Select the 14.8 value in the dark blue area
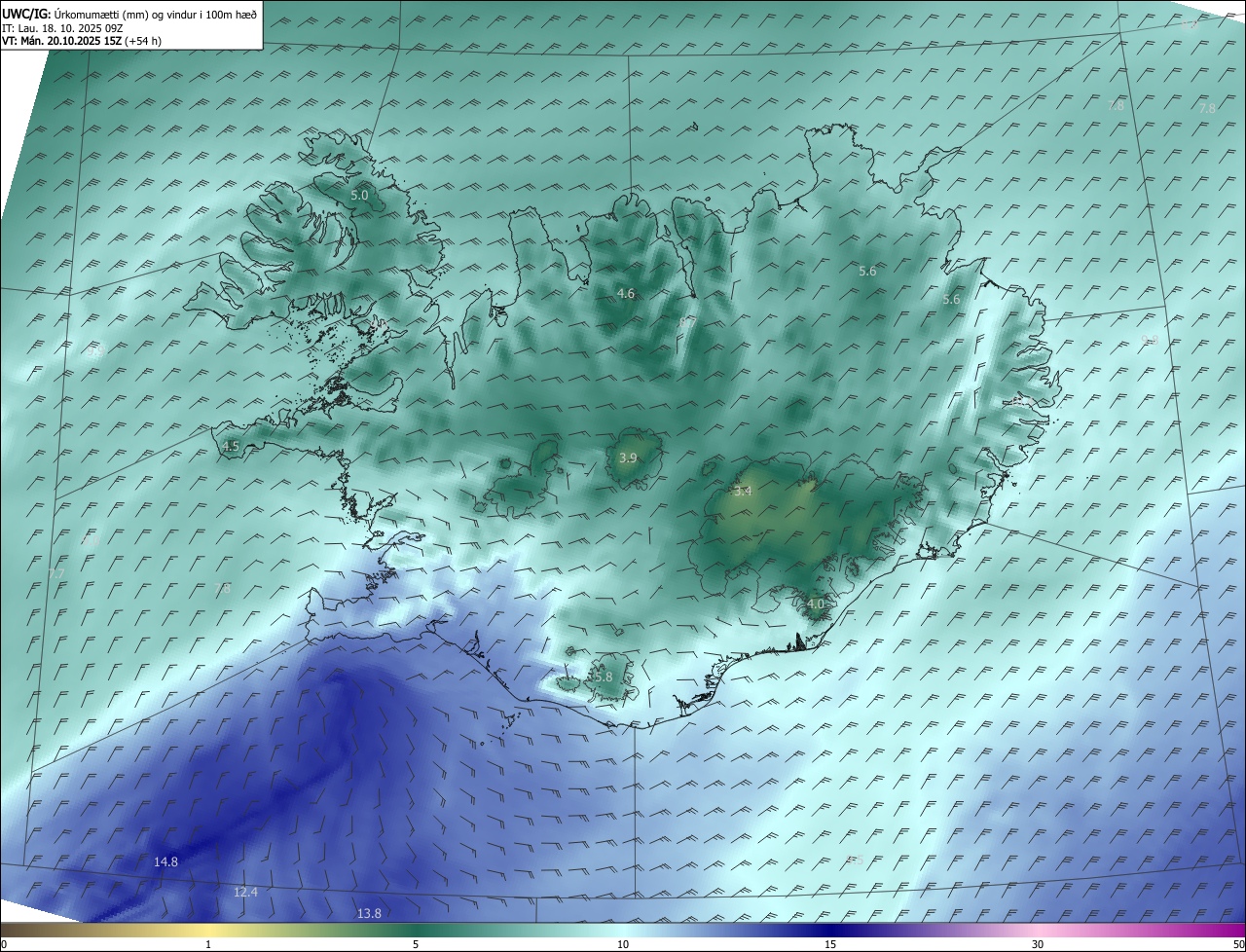Image resolution: width=1246 pixels, height=952 pixels. tap(165, 861)
